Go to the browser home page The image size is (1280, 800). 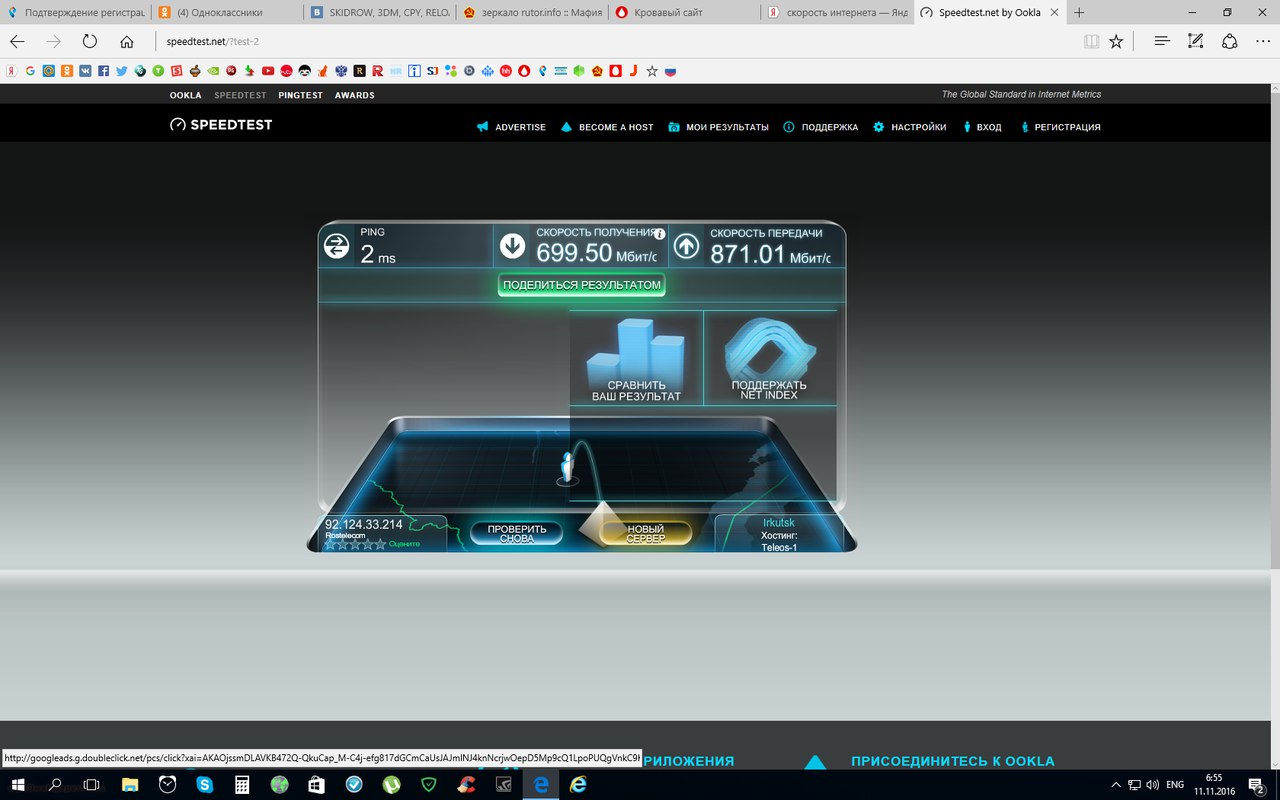pos(126,41)
